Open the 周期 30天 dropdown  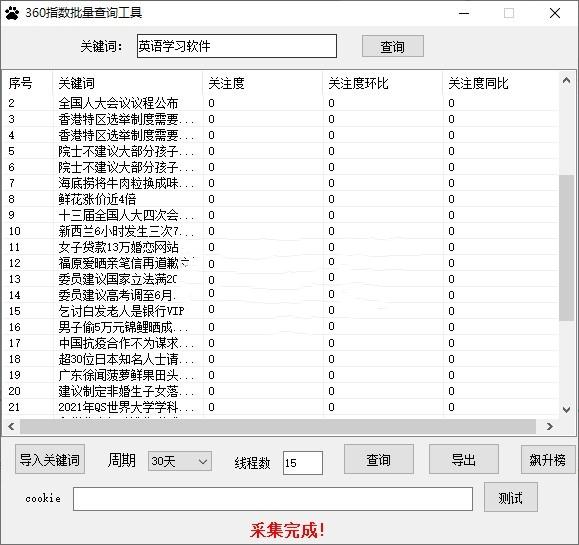pyautogui.click(x=179, y=461)
